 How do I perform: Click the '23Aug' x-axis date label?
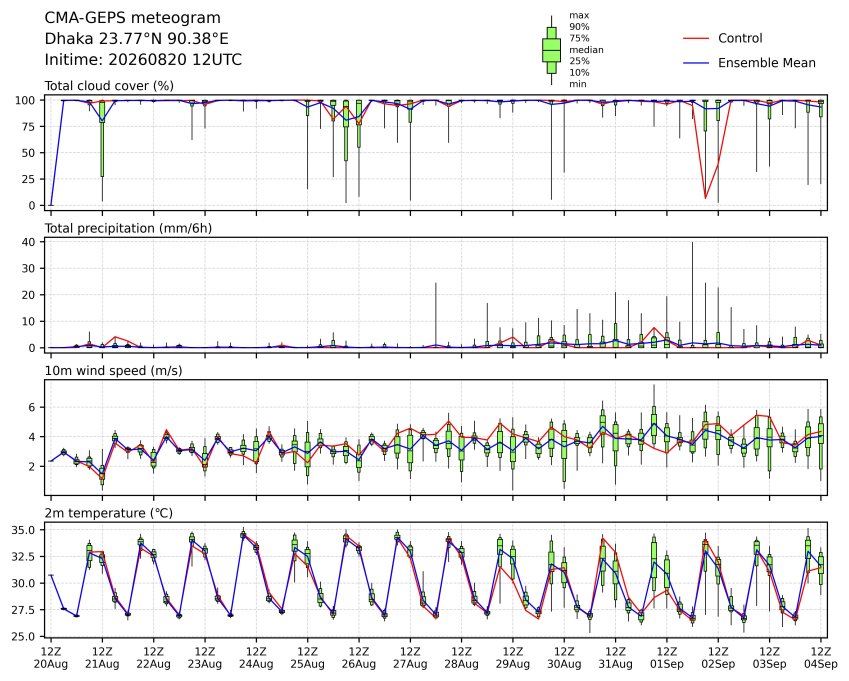click(x=205, y=664)
